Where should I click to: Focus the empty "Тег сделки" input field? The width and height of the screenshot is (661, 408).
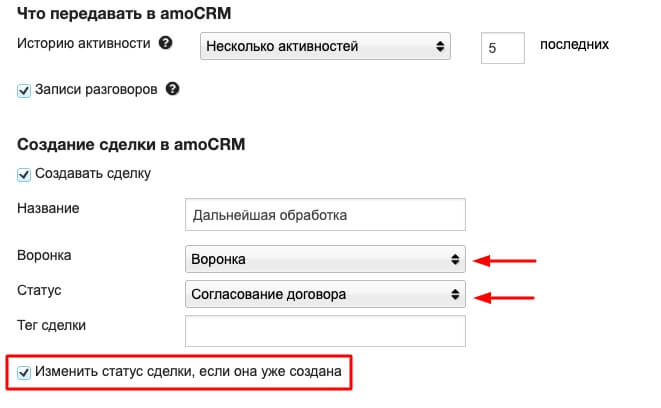325,330
